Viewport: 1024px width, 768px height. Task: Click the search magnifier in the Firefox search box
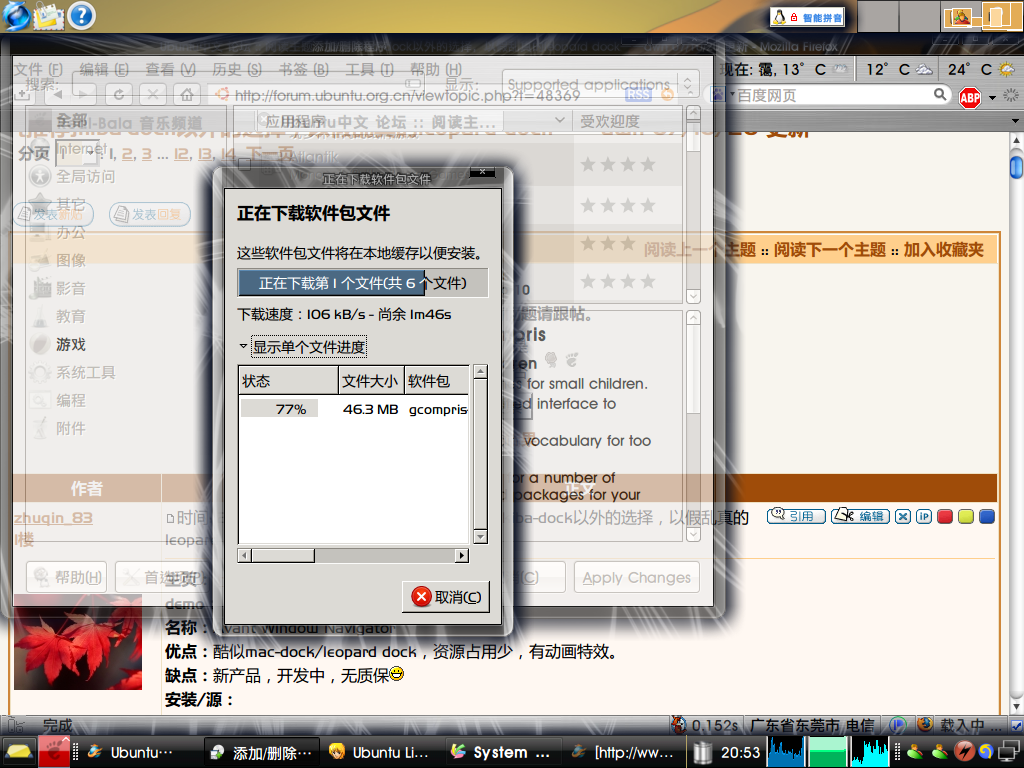point(940,95)
